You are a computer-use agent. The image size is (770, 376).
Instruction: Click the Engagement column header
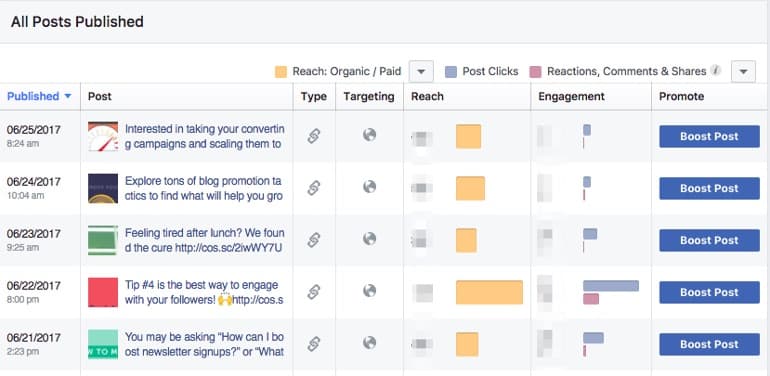click(571, 96)
